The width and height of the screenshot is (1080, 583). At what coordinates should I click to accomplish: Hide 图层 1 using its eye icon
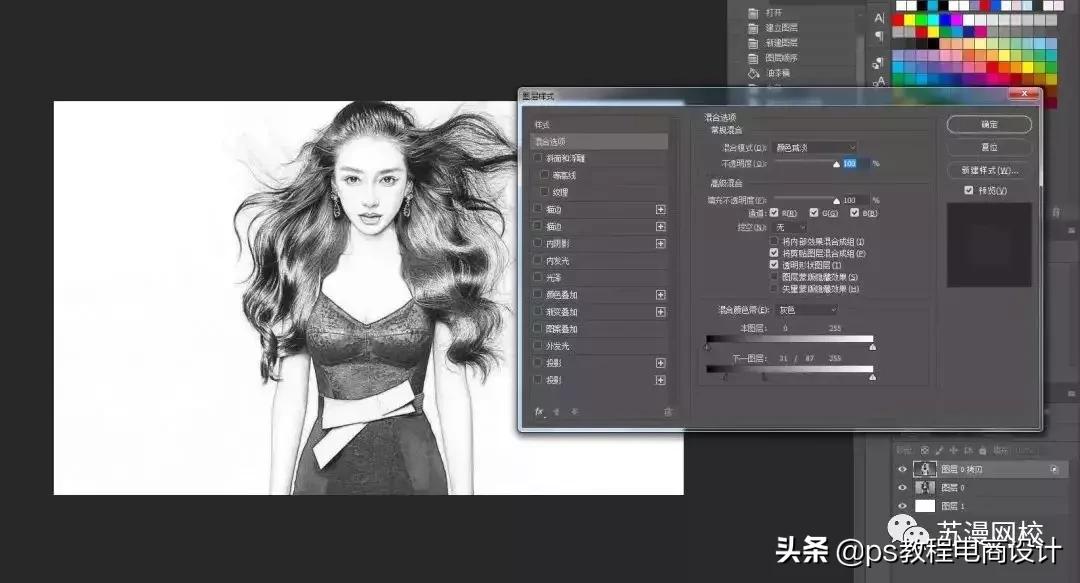tap(901, 506)
